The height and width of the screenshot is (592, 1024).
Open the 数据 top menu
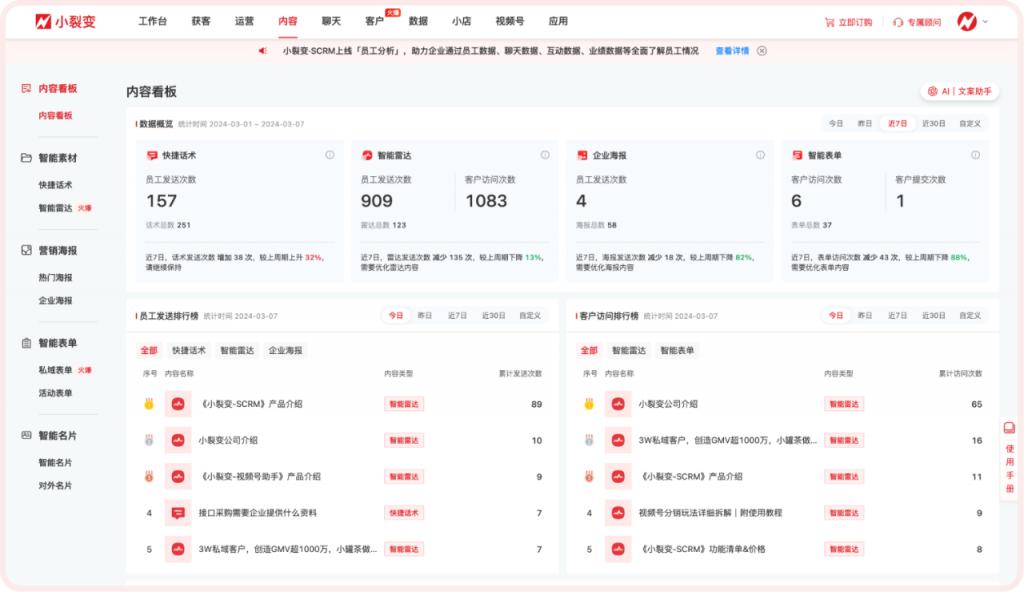coord(418,22)
